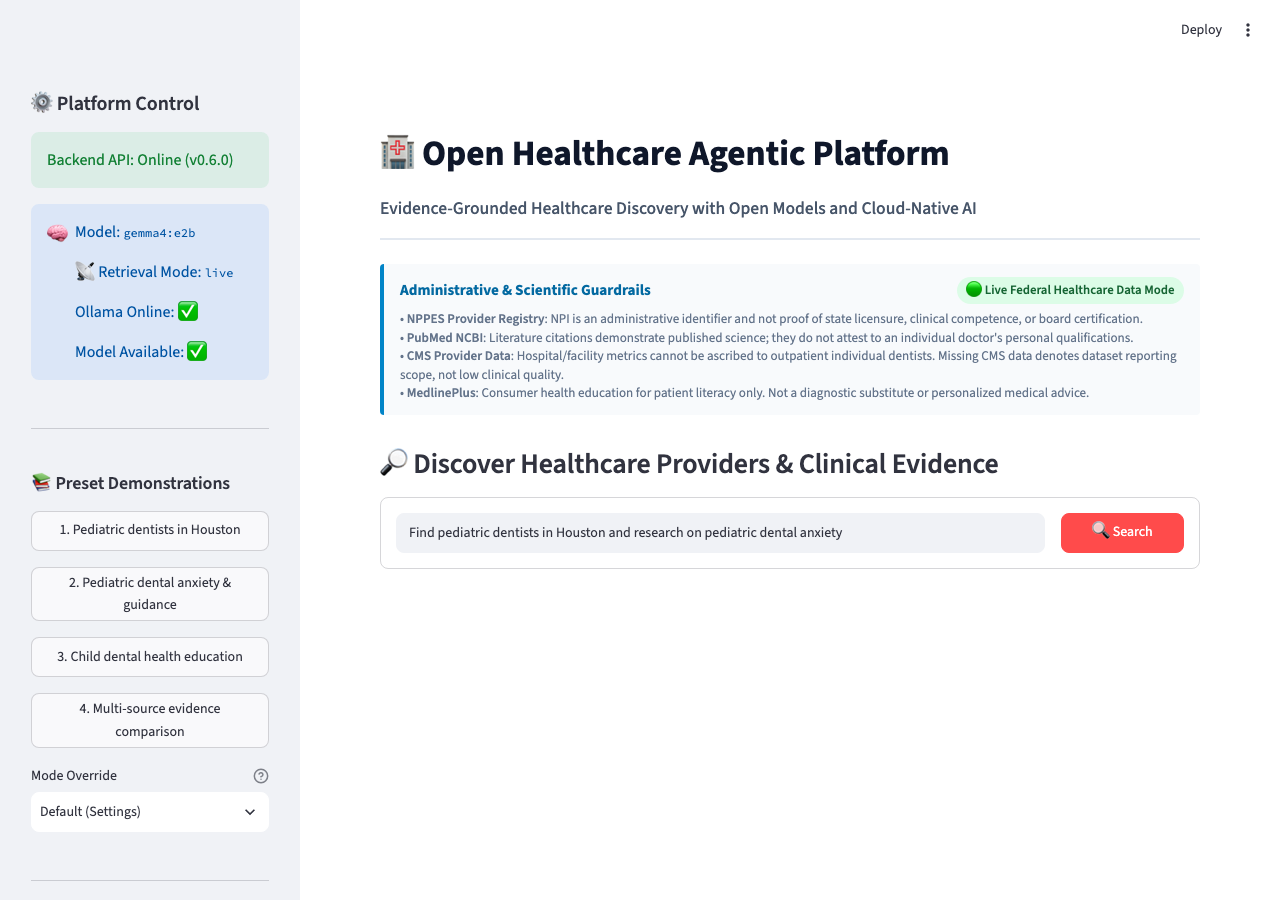Click the green checkmark beside Model Available
1280x900 pixels.
(197, 352)
